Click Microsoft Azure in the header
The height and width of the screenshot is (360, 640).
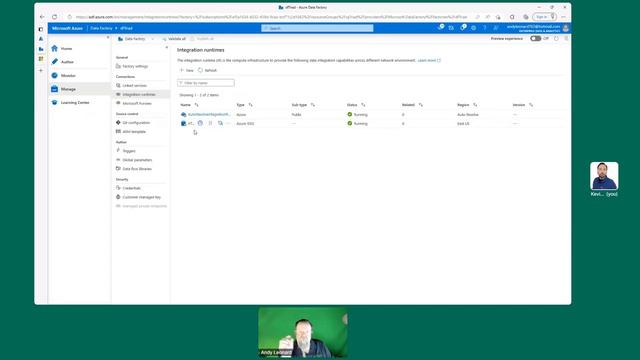[x=67, y=28]
